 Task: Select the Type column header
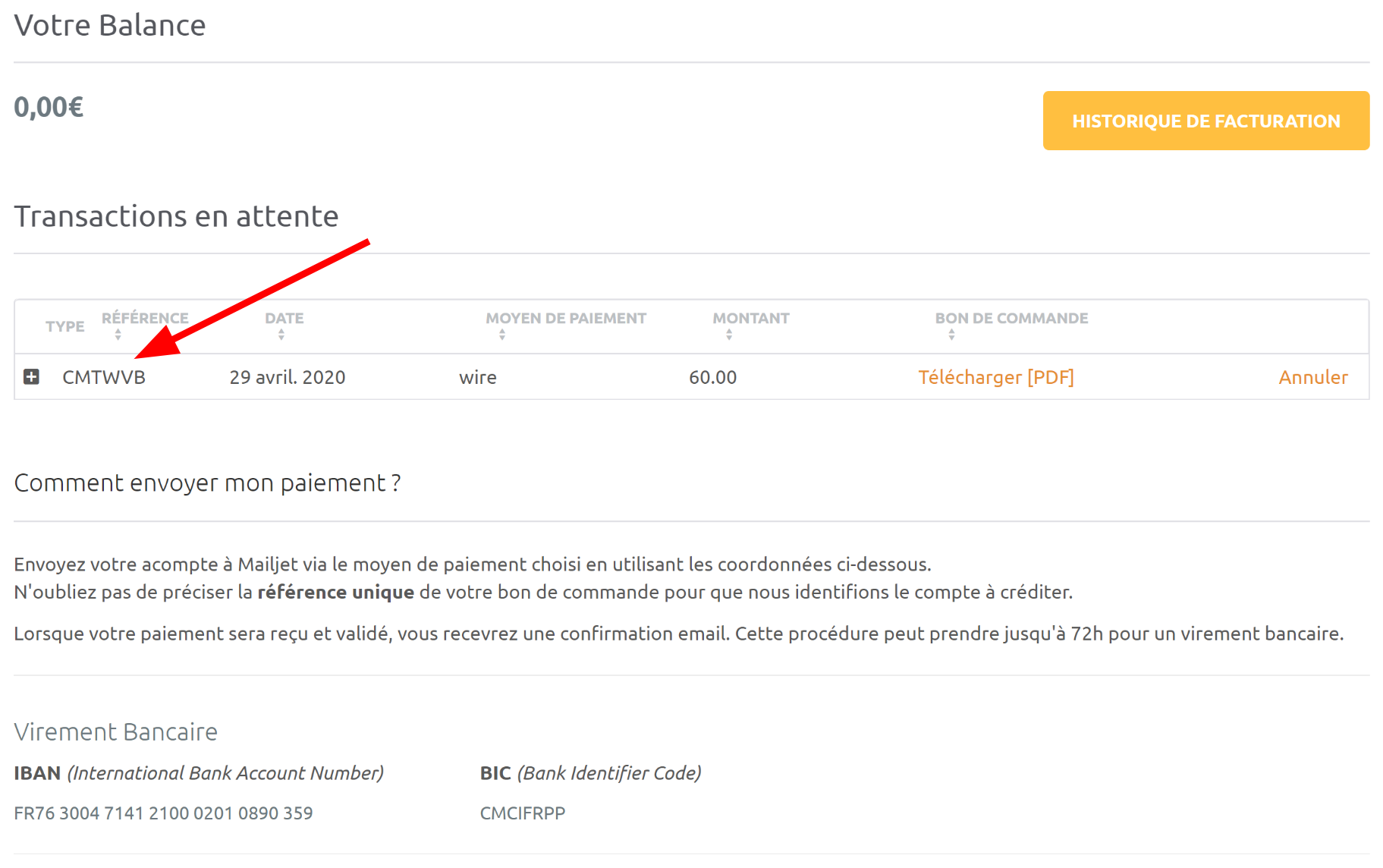64,326
